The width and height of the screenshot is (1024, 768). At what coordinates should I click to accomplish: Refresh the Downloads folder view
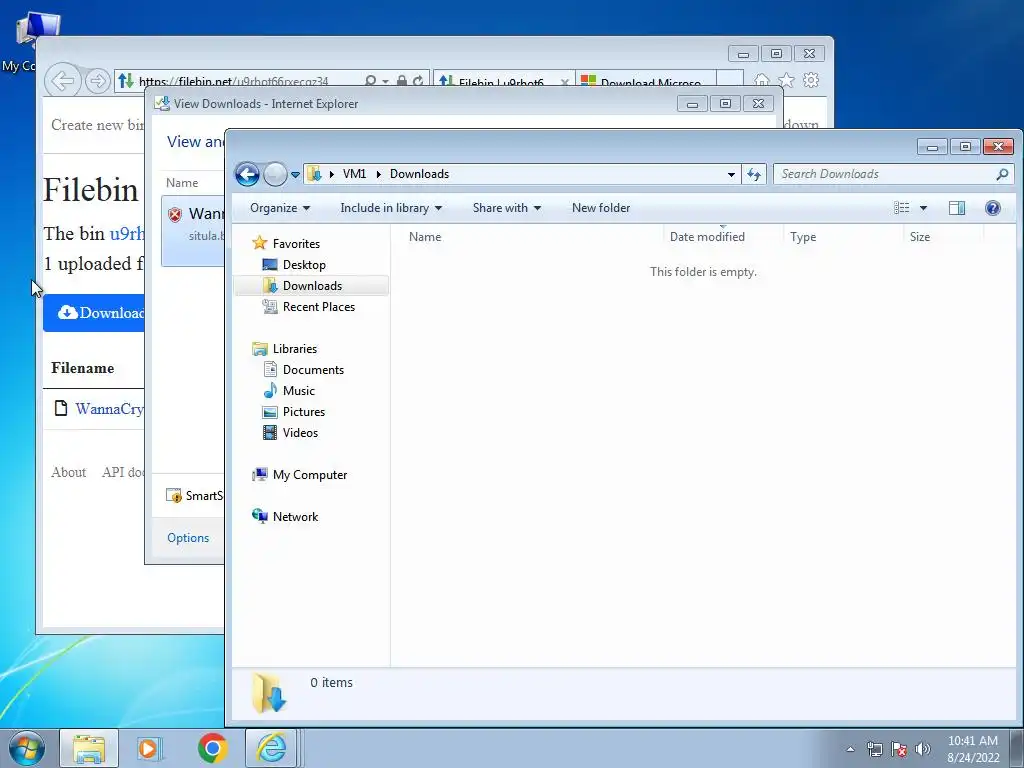(x=754, y=174)
